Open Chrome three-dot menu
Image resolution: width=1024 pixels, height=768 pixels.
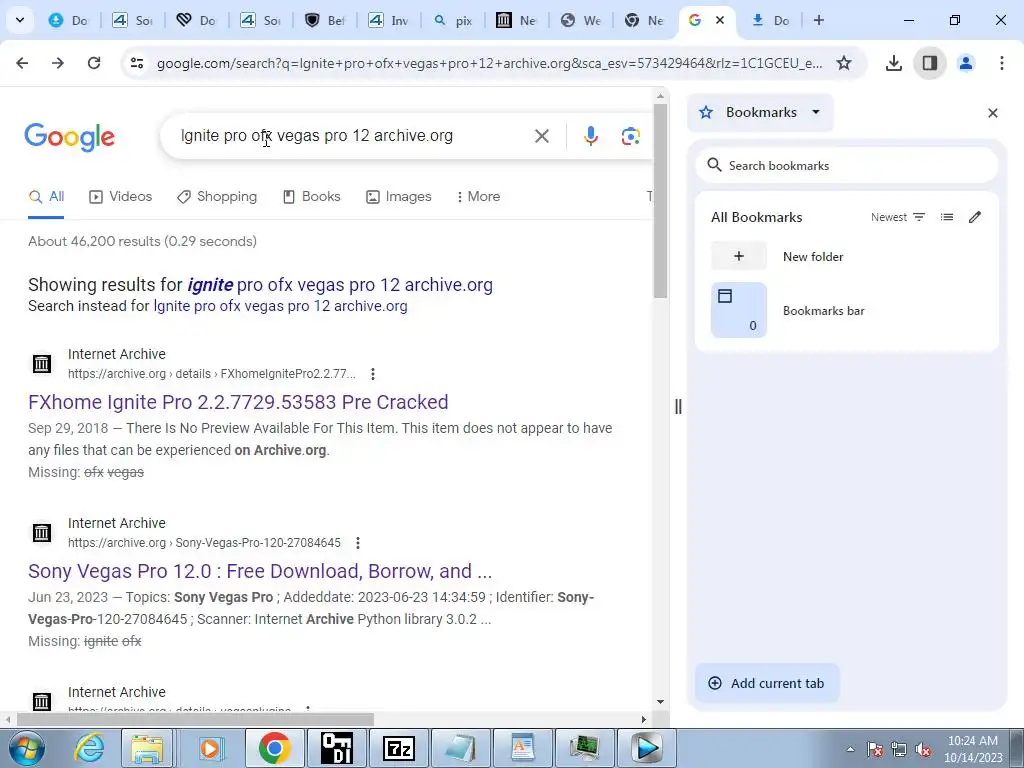pyautogui.click(x=1001, y=63)
